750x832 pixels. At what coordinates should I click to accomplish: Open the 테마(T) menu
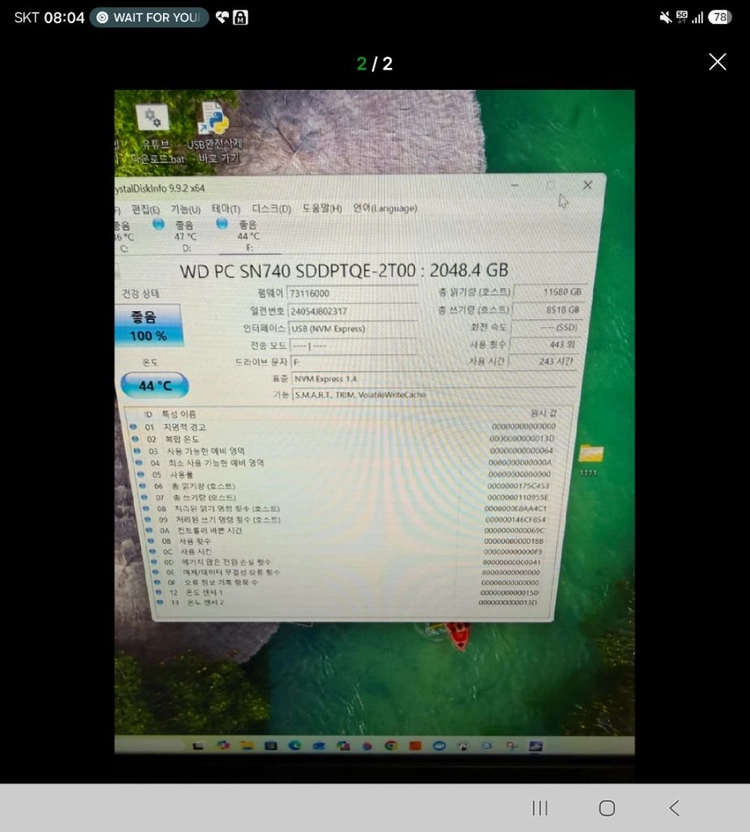226,209
